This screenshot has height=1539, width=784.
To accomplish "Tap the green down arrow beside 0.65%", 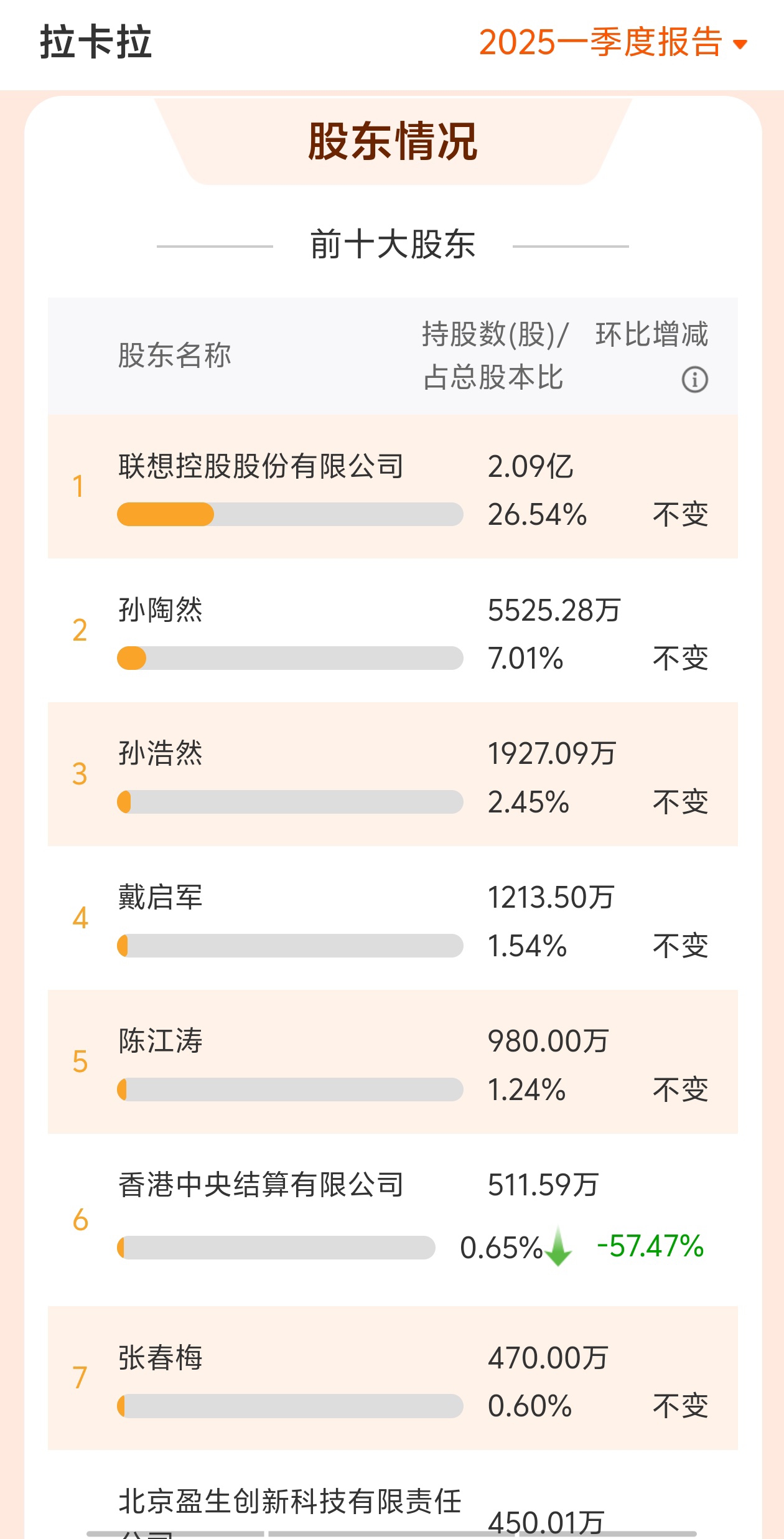I will pos(558,1246).
